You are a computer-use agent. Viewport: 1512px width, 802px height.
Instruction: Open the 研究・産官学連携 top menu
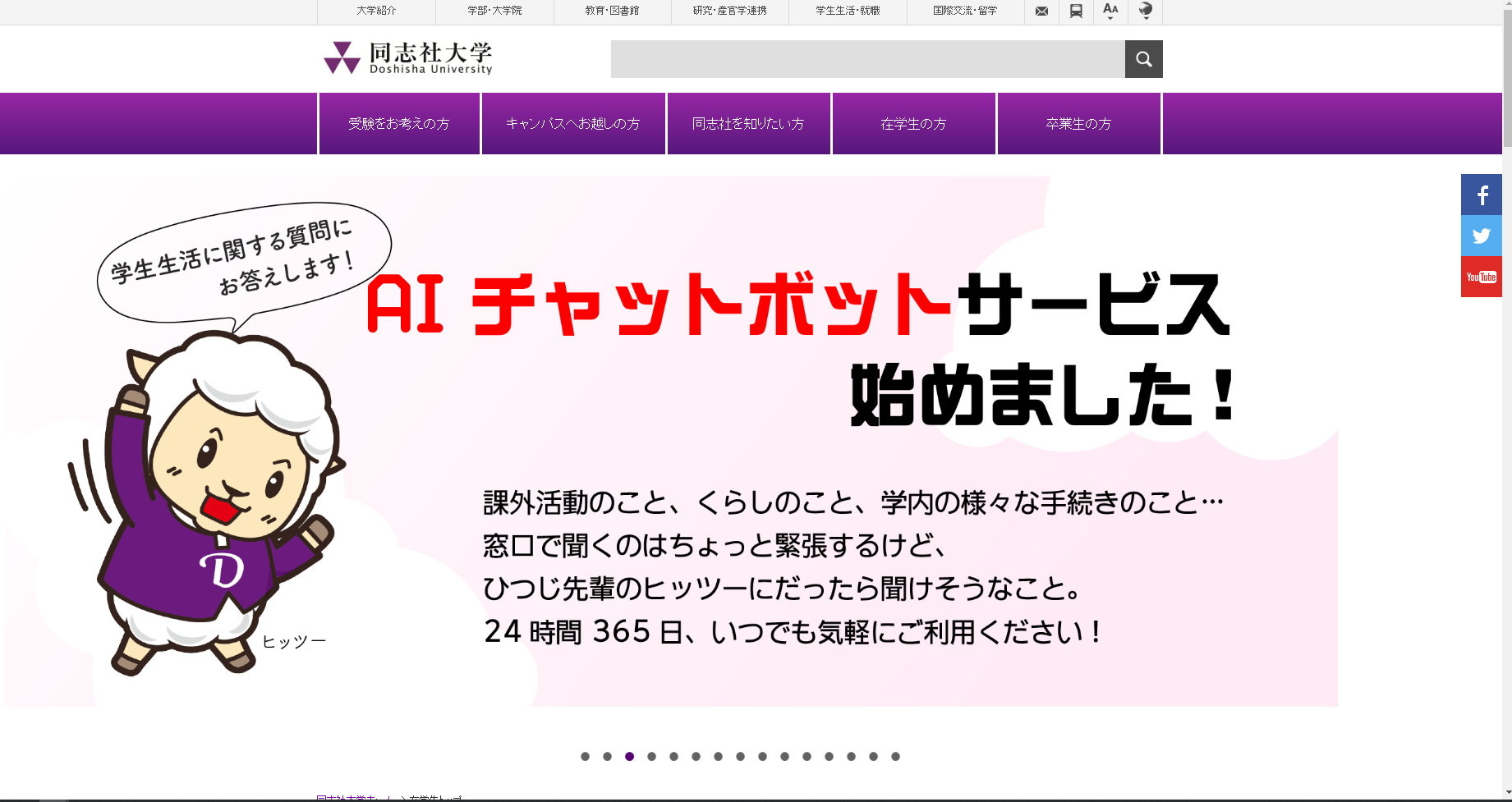(730, 11)
